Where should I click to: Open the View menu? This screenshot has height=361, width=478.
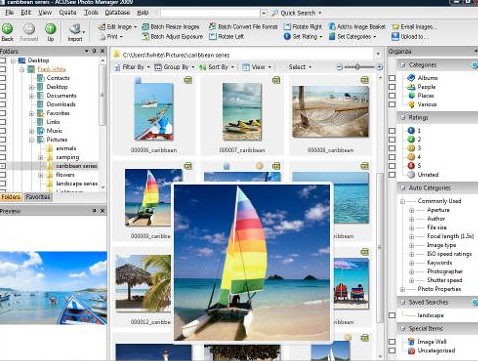click(45, 13)
